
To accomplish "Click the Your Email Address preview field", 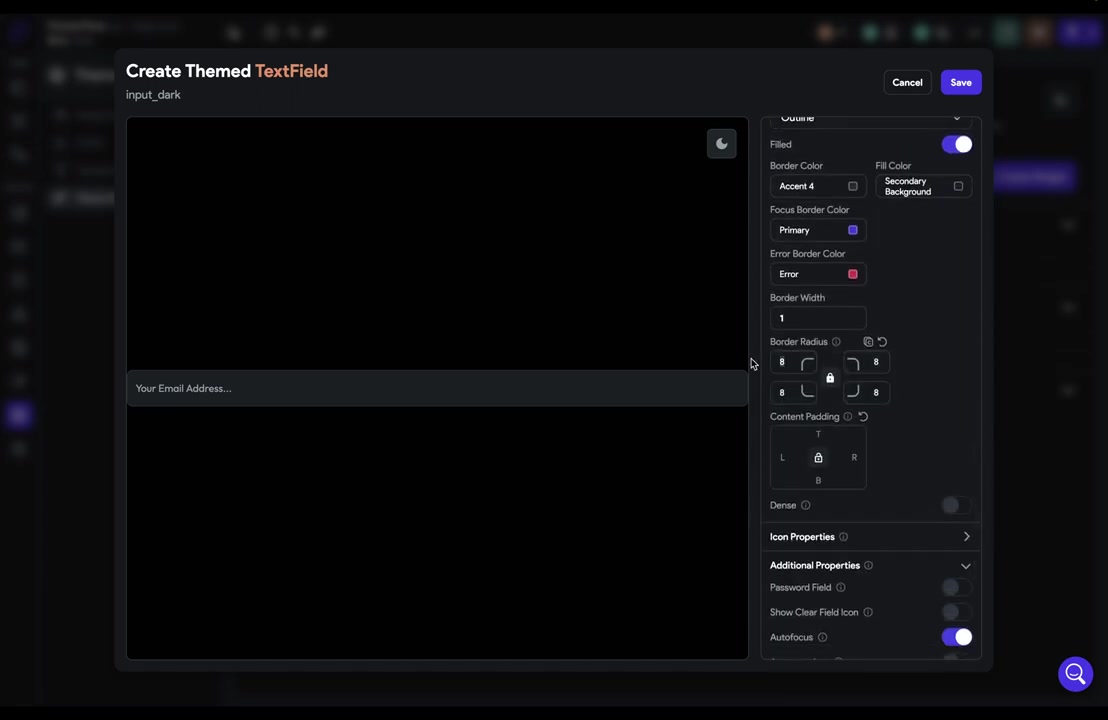I will coord(437,389).
